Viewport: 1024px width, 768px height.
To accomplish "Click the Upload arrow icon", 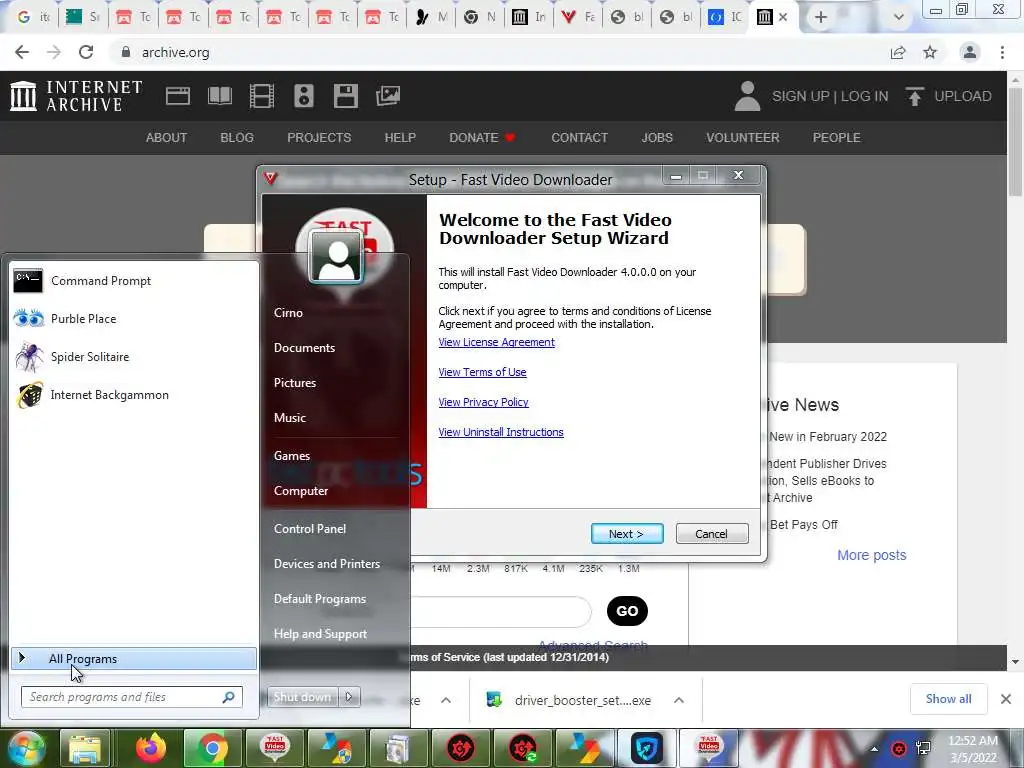I will click(x=914, y=96).
